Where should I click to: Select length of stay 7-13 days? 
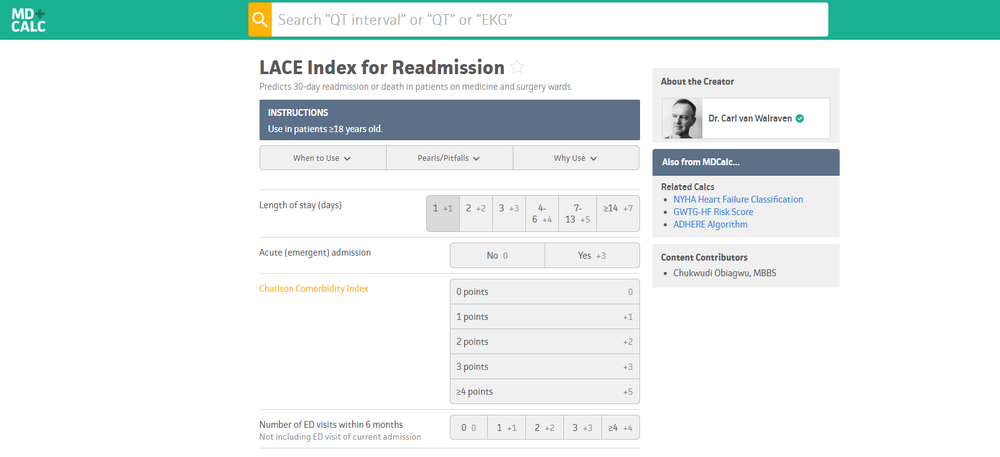(x=577, y=214)
